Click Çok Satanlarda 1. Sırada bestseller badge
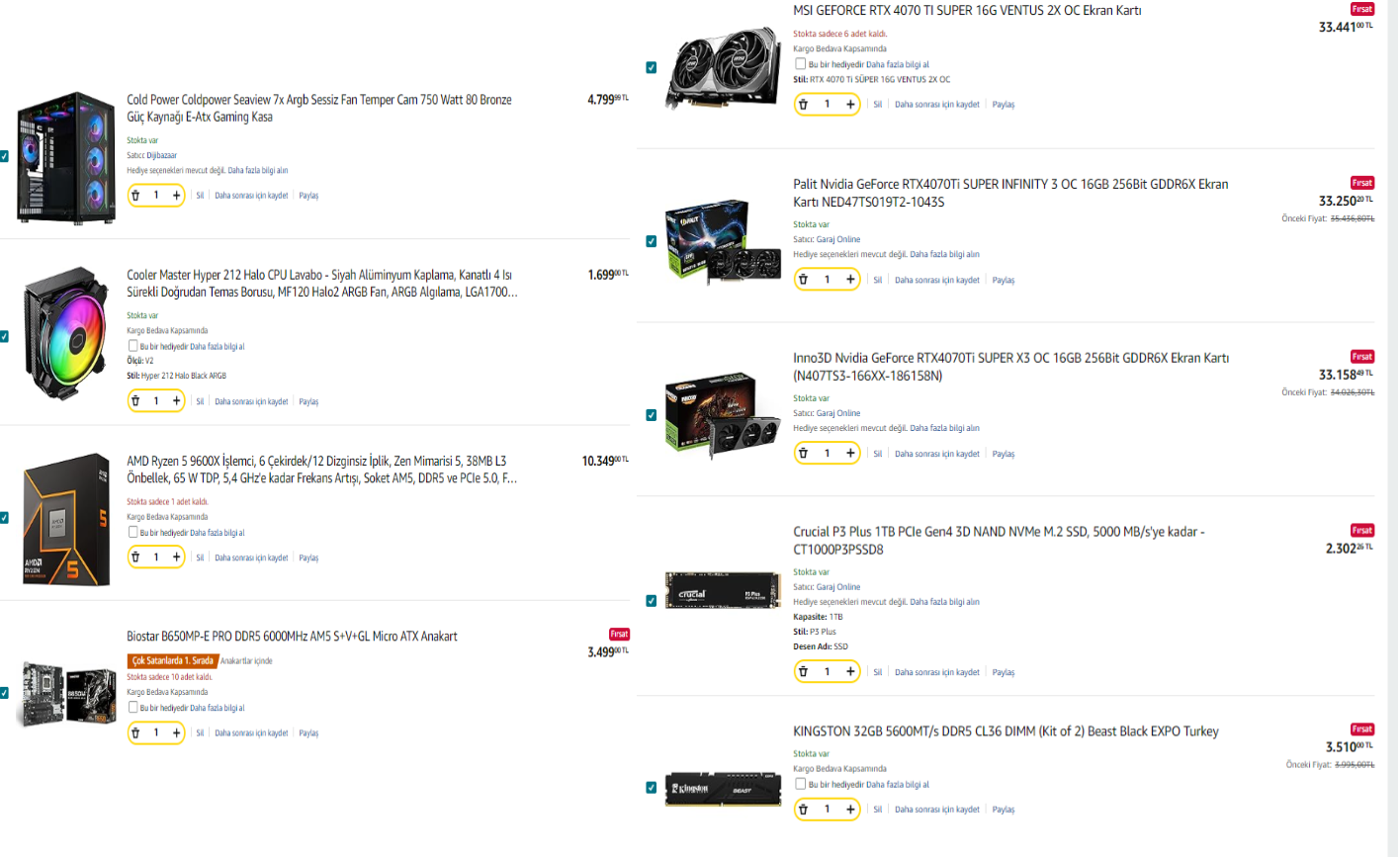This screenshot has width=1400, height=857. pyautogui.click(x=173, y=661)
